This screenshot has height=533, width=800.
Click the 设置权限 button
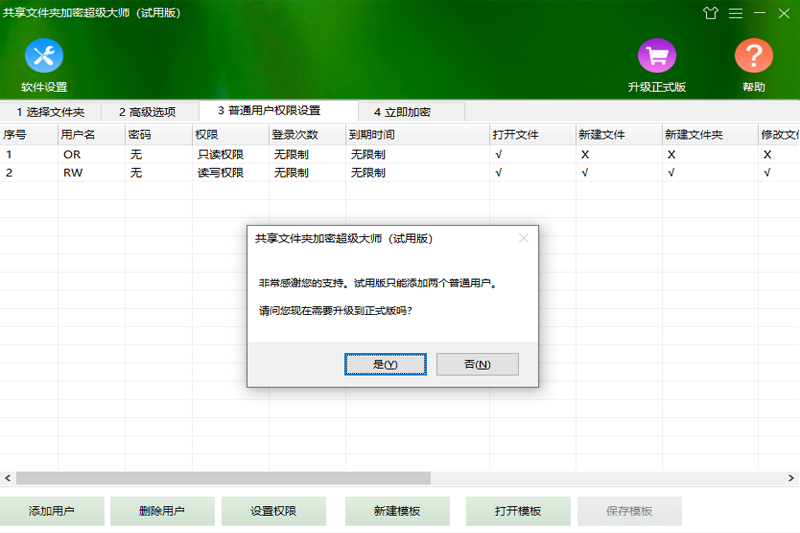[x=273, y=511]
